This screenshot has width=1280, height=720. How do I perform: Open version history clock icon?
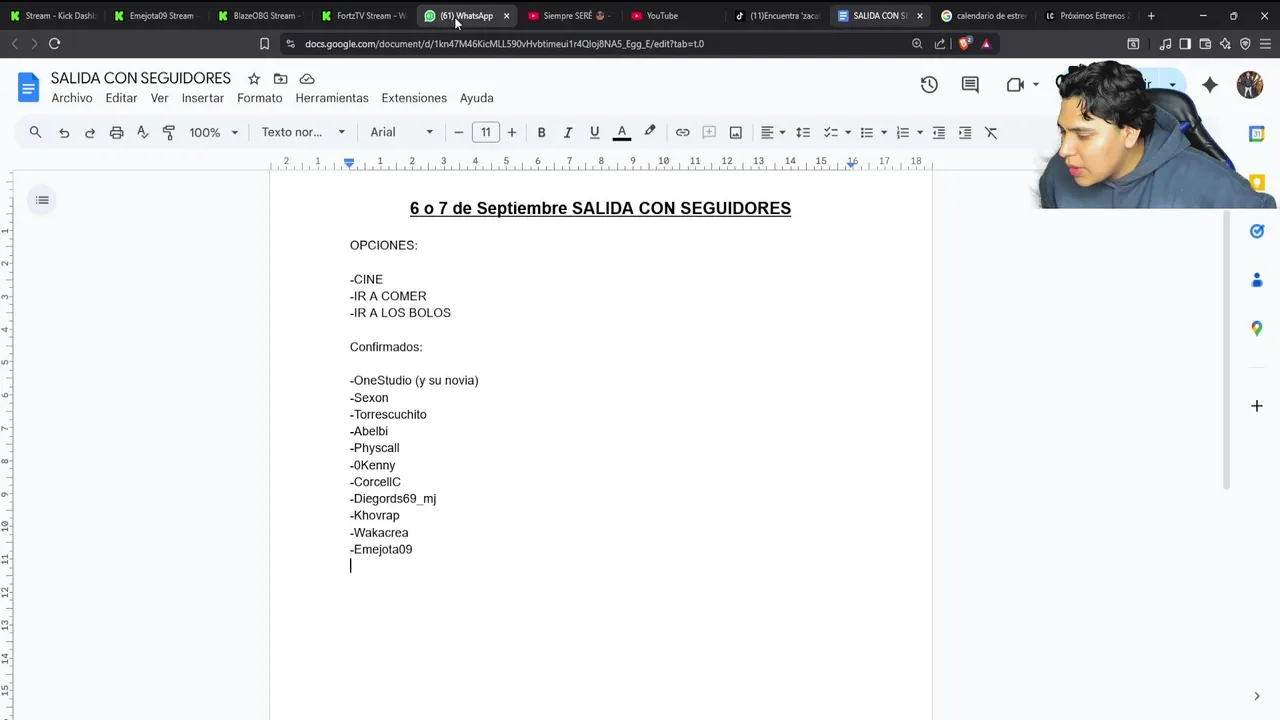tap(929, 85)
